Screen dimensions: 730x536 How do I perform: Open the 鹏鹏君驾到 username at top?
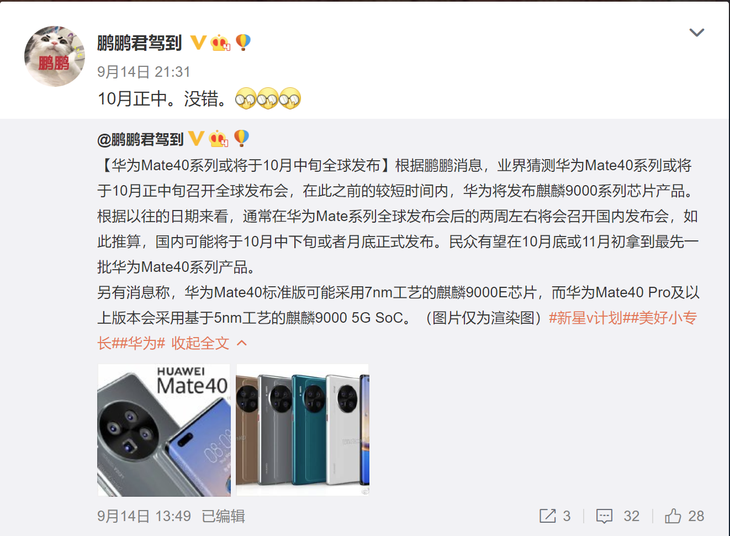pyautogui.click(x=139, y=43)
